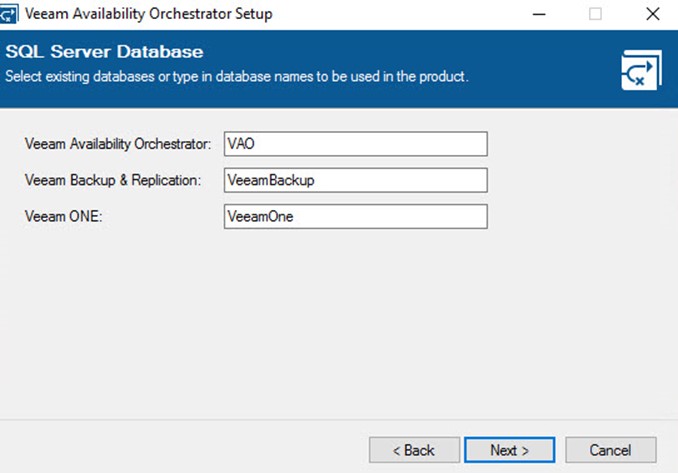This screenshot has width=678, height=473.
Task: Close the Veeam setup window
Action: (x=652, y=14)
